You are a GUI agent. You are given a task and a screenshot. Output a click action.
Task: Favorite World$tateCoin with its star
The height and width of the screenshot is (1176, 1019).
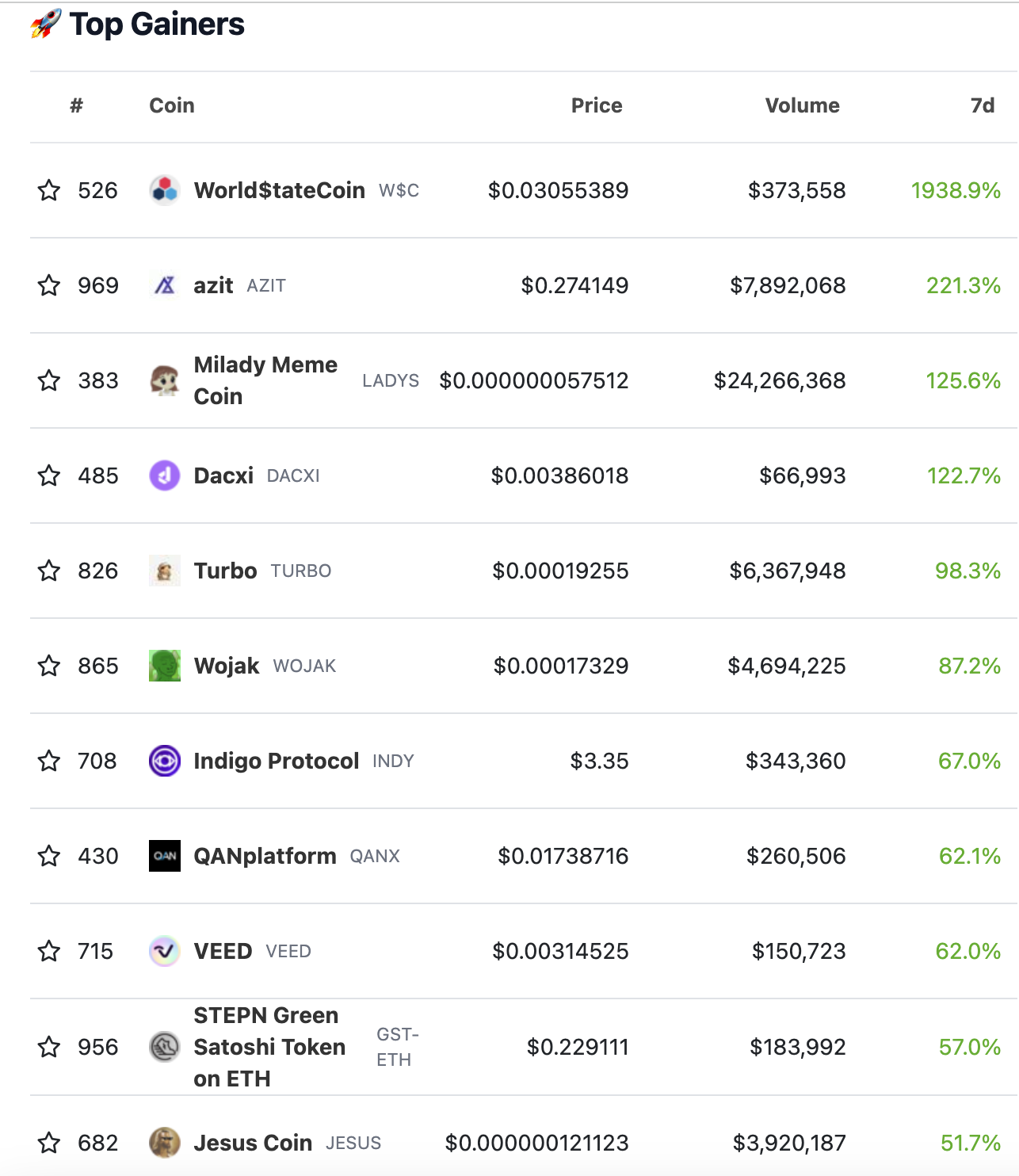[49, 190]
